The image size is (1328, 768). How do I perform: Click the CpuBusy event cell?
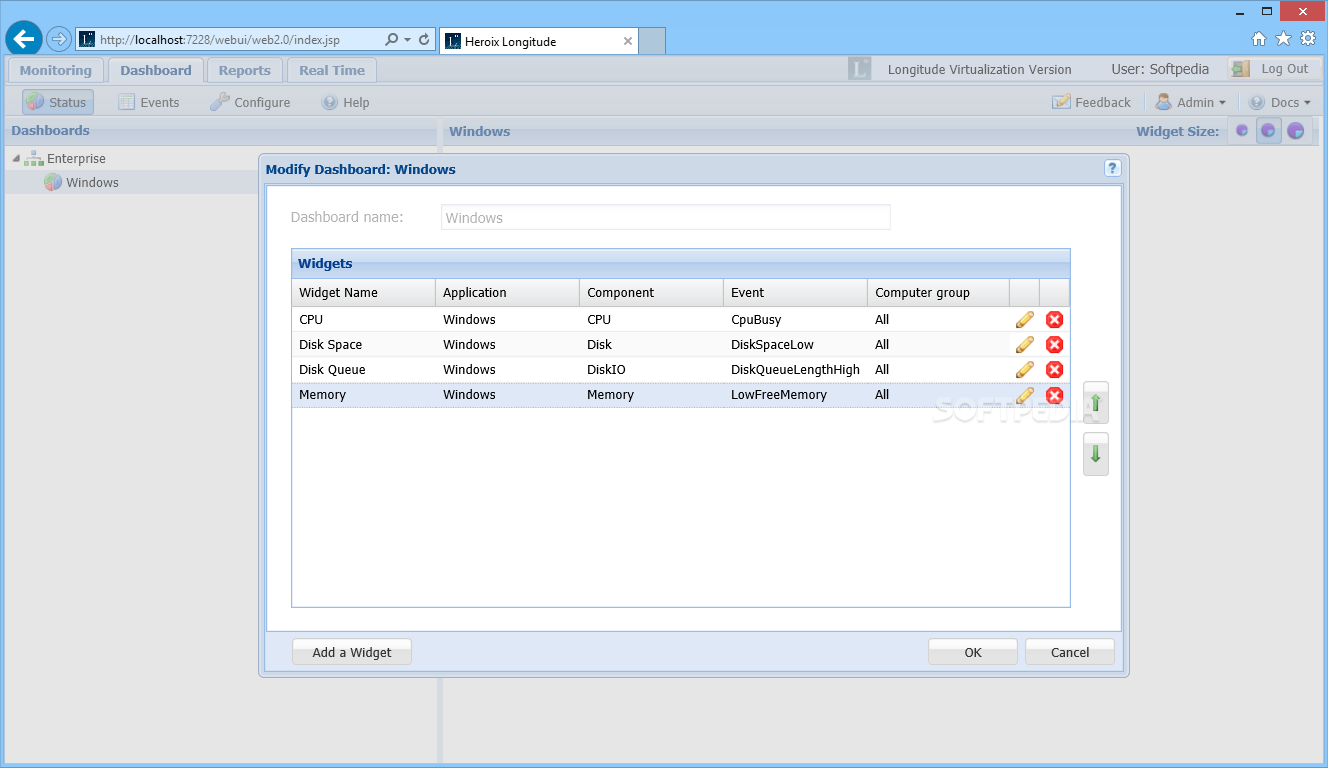[x=795, y=320]
